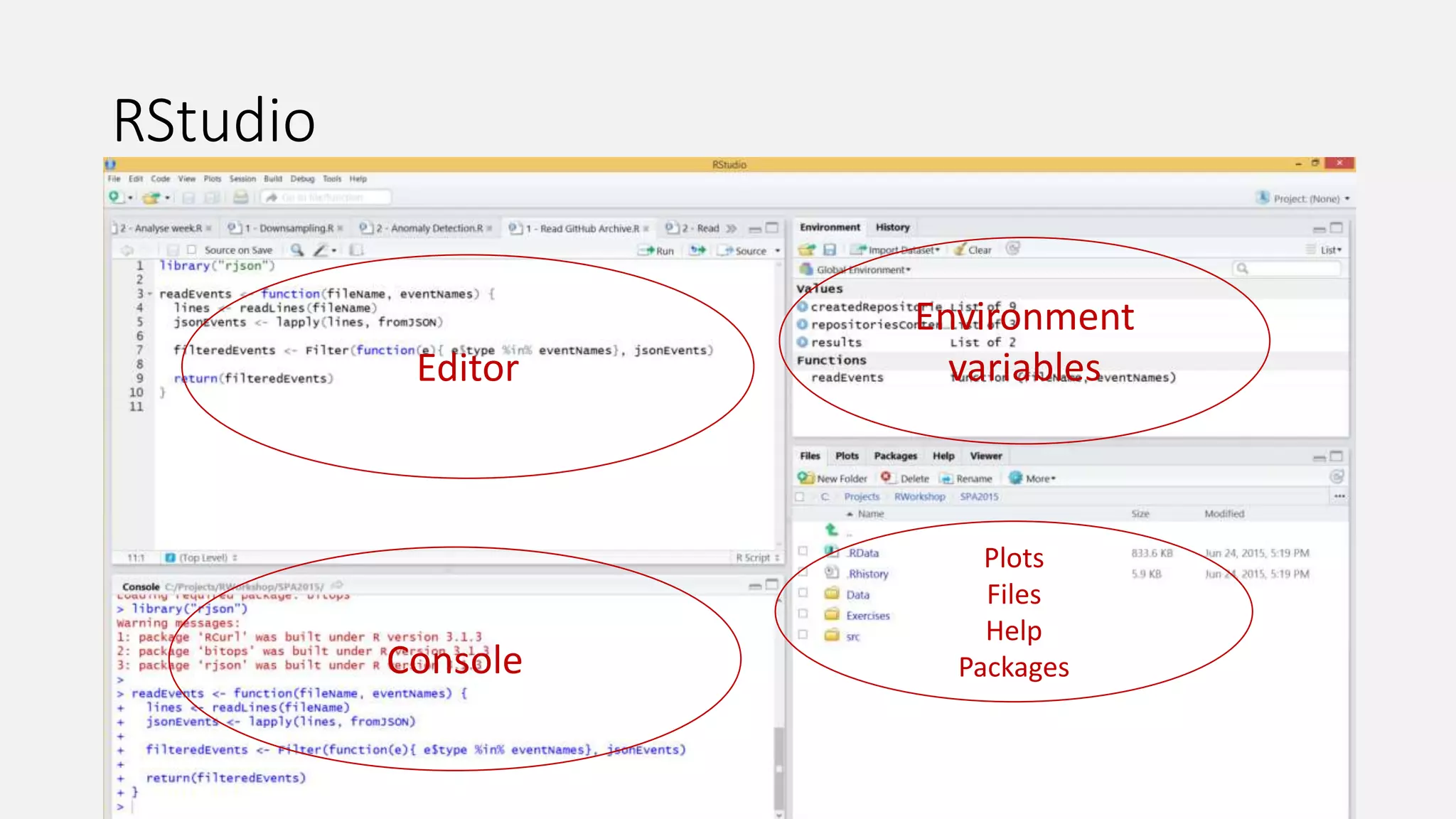Open the Project: (None) dropdown

pyautogui.click(x=1303, y=198)
